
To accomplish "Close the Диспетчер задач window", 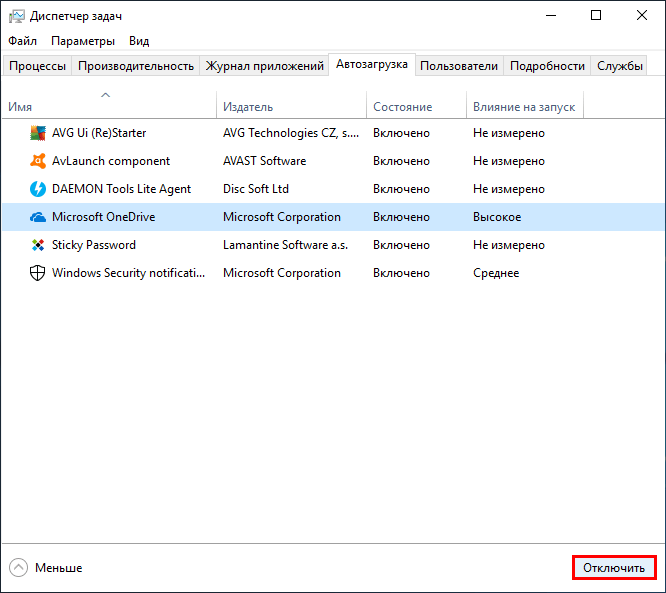I will [x=642, y=16].
